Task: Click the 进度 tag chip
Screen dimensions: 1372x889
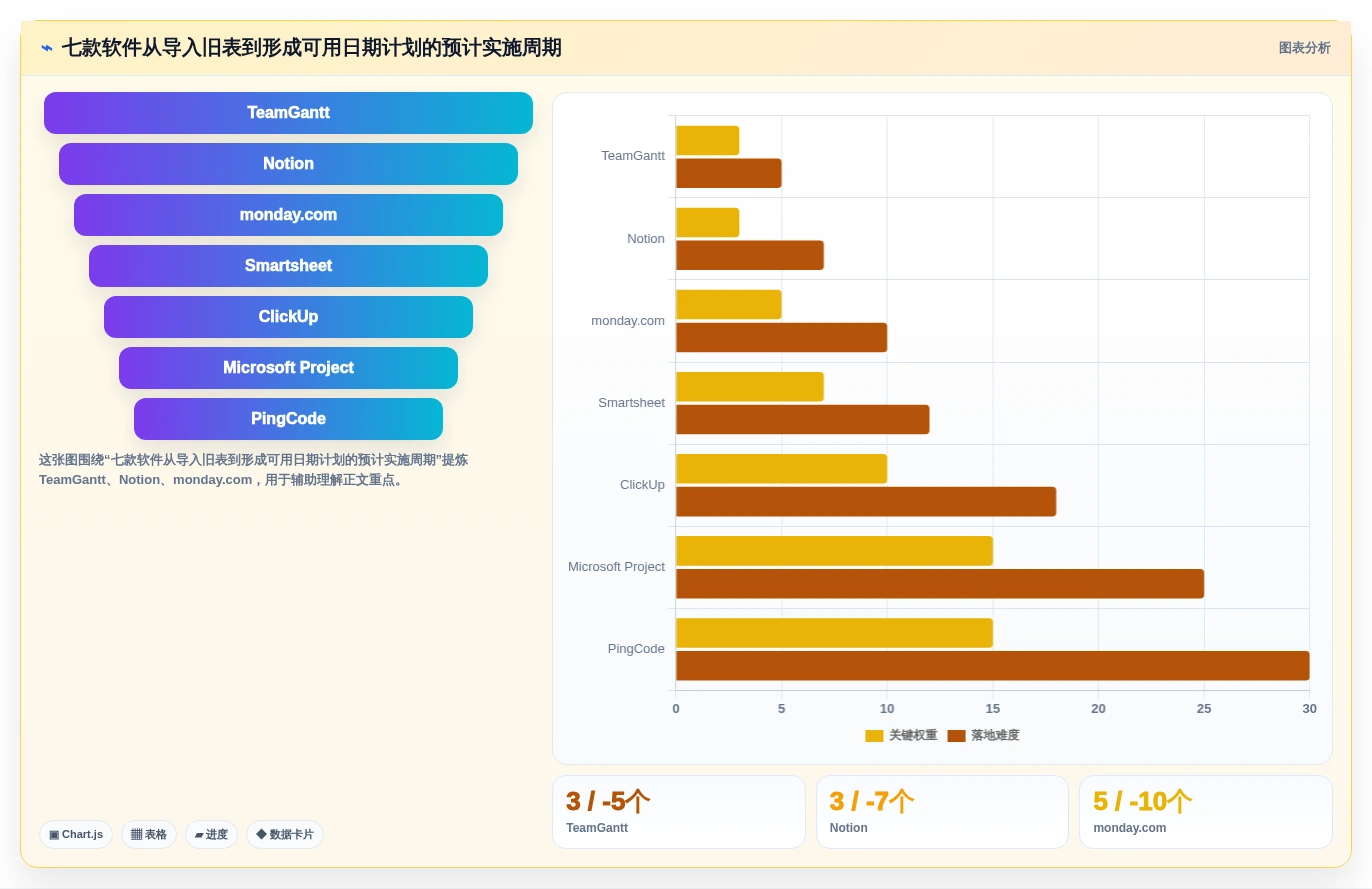Action: [211, 834]
